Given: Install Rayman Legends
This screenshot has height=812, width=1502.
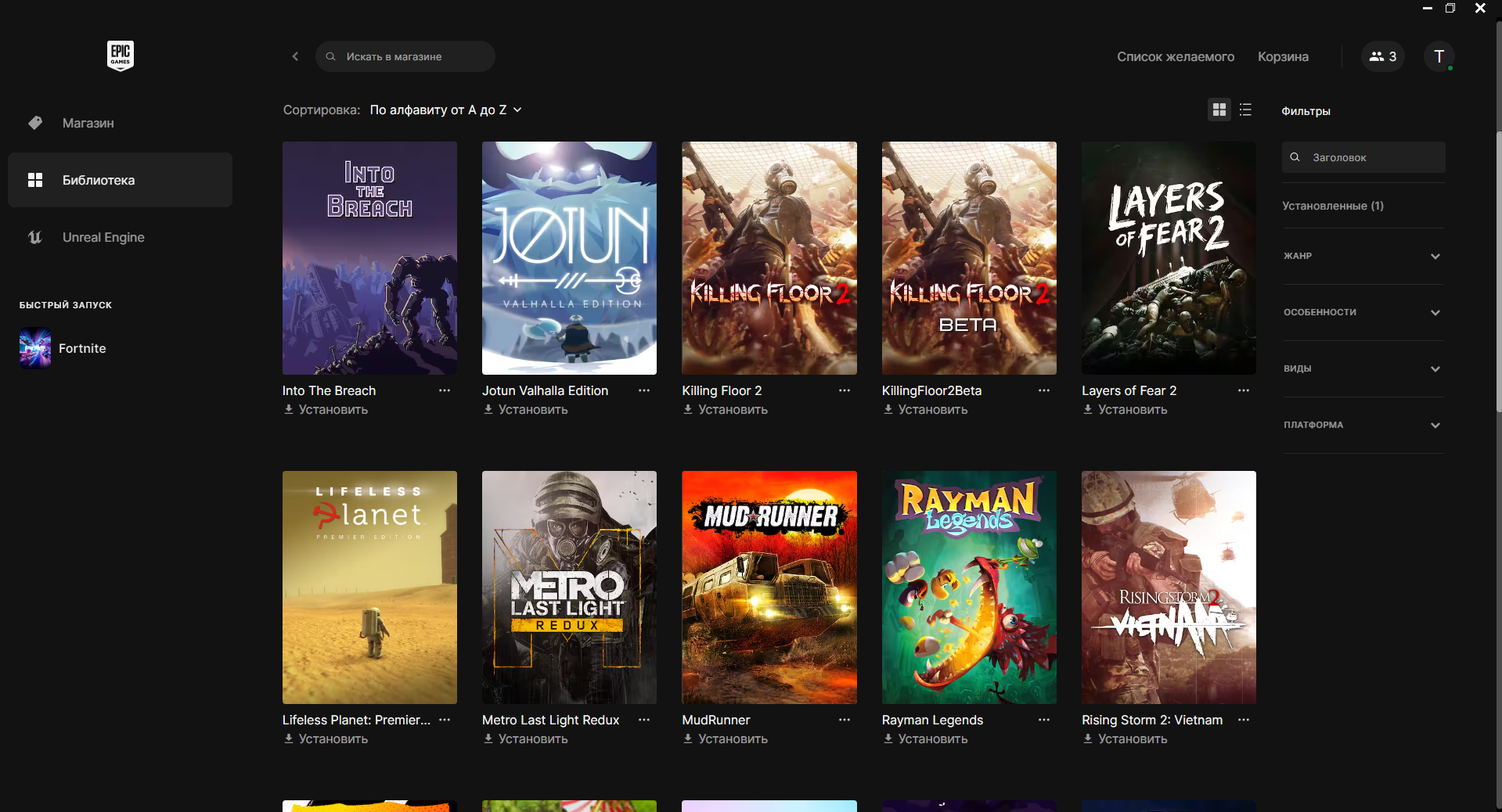Looking at the screenshot, I should 925,738.
